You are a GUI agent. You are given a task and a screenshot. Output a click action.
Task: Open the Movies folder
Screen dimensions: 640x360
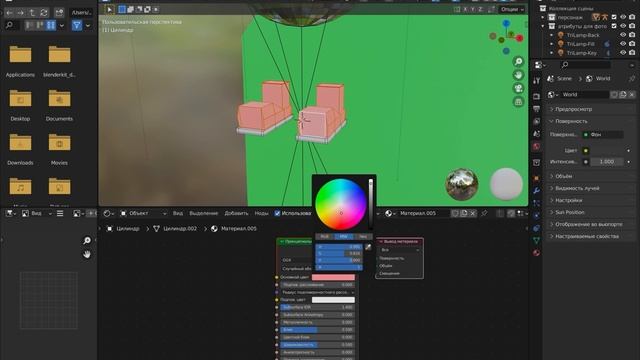[59, 149]
